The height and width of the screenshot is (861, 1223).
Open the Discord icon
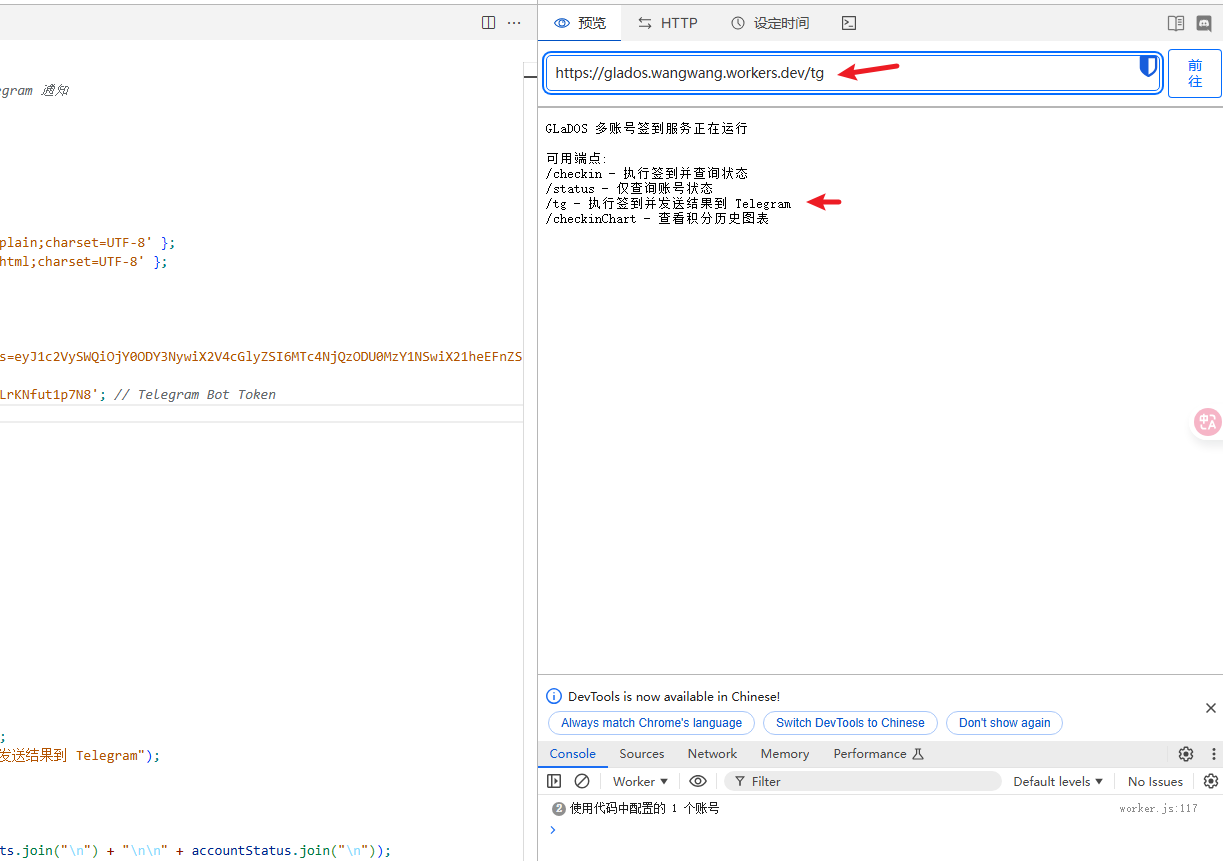click(1204, 23)
